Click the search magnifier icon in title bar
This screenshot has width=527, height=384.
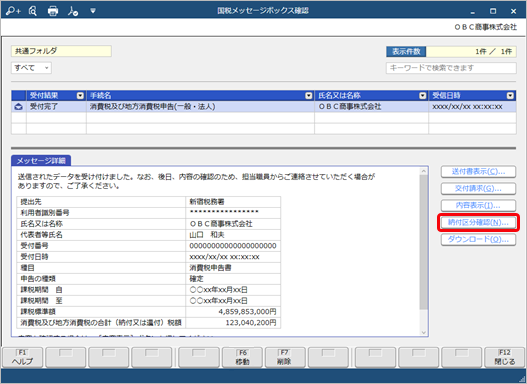coord(33,11)
